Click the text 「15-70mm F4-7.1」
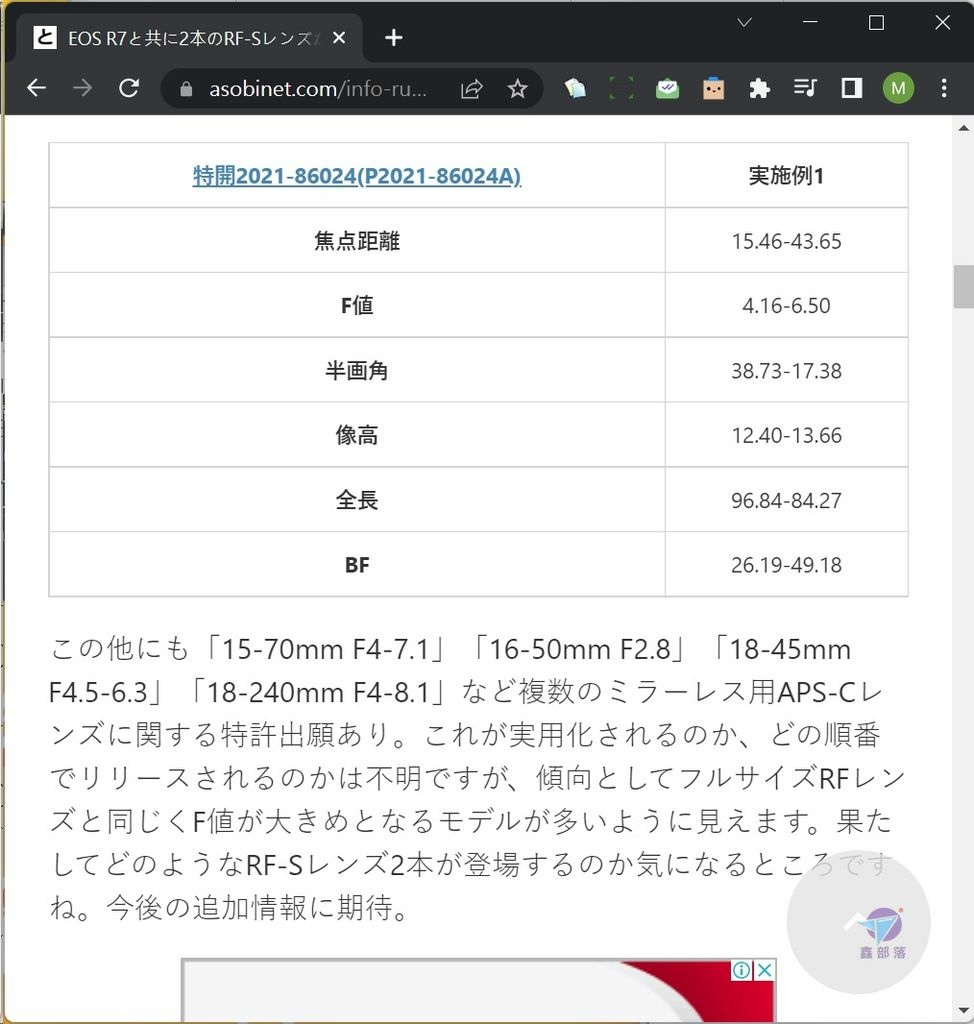This screenshot has height=1024, width=974. [x=326, y=649]
